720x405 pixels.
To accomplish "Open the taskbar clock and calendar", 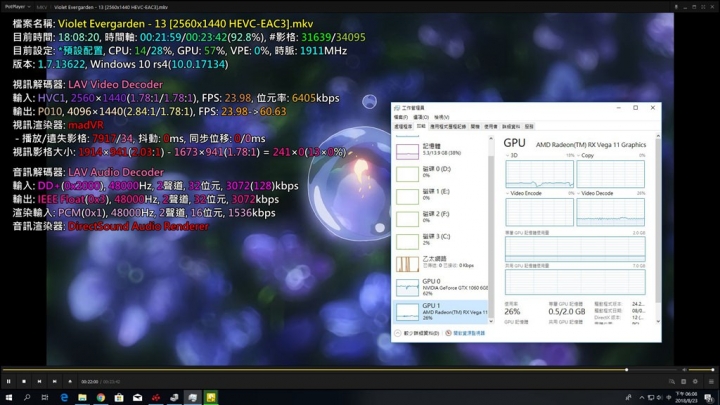I will [686, 397].
